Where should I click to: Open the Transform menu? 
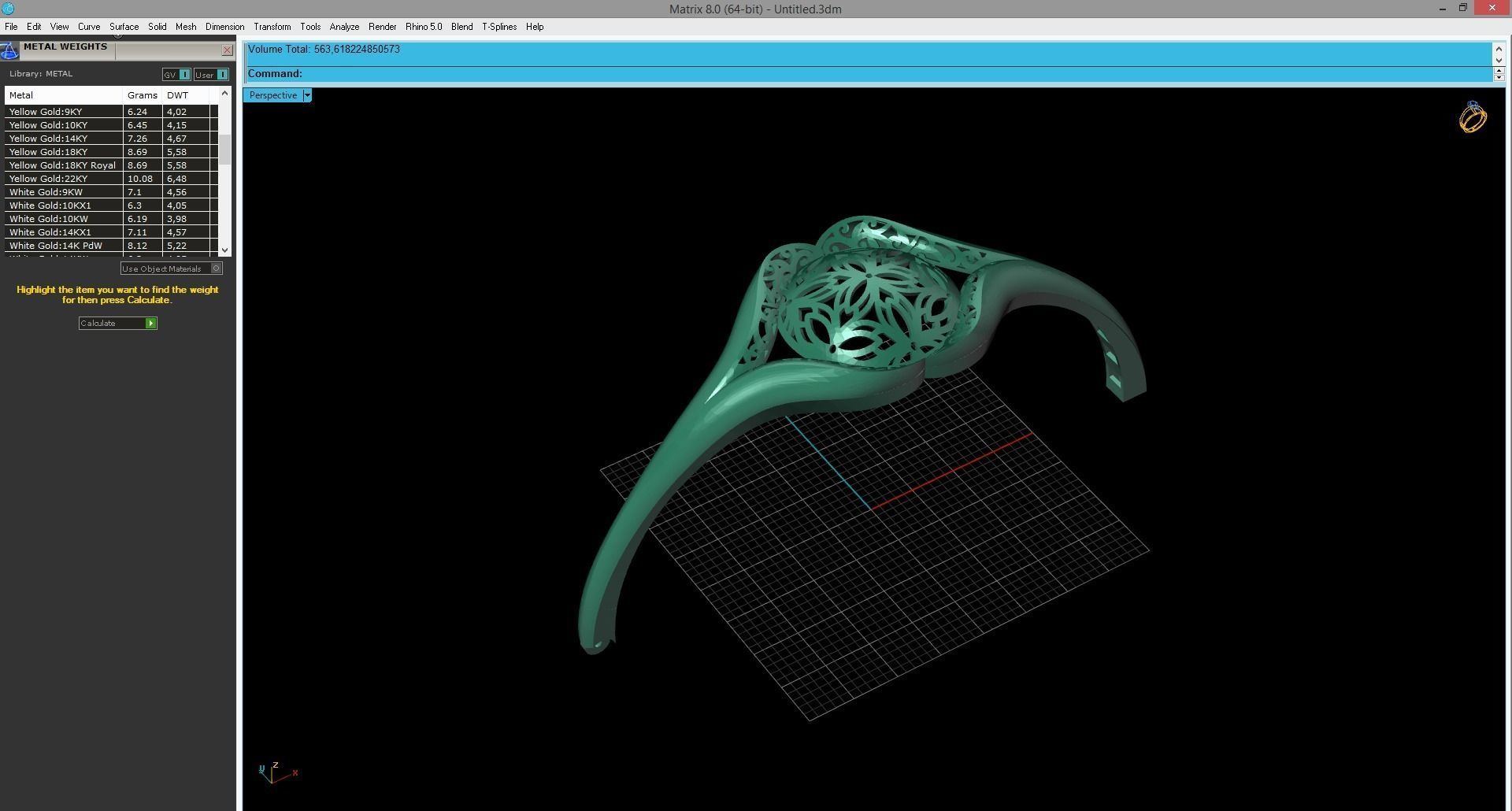272,27
